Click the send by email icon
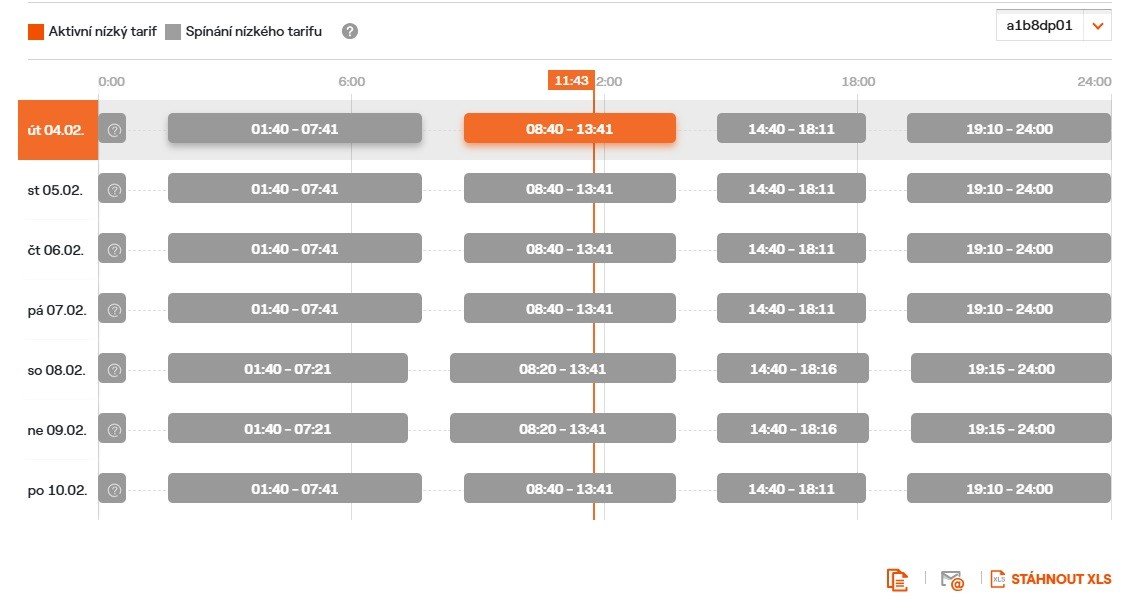 tap(951, 579)
